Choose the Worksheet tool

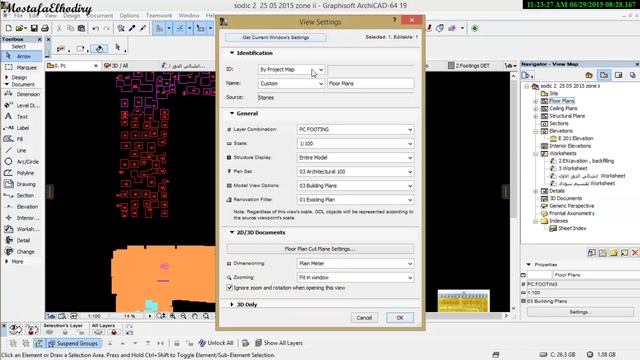22,229
